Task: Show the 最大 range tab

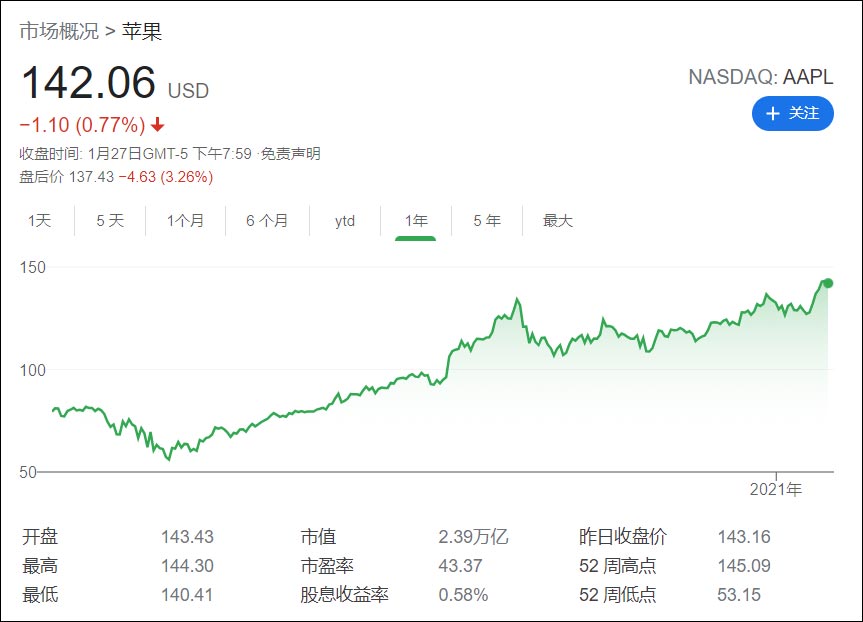Action: (558, 221)
